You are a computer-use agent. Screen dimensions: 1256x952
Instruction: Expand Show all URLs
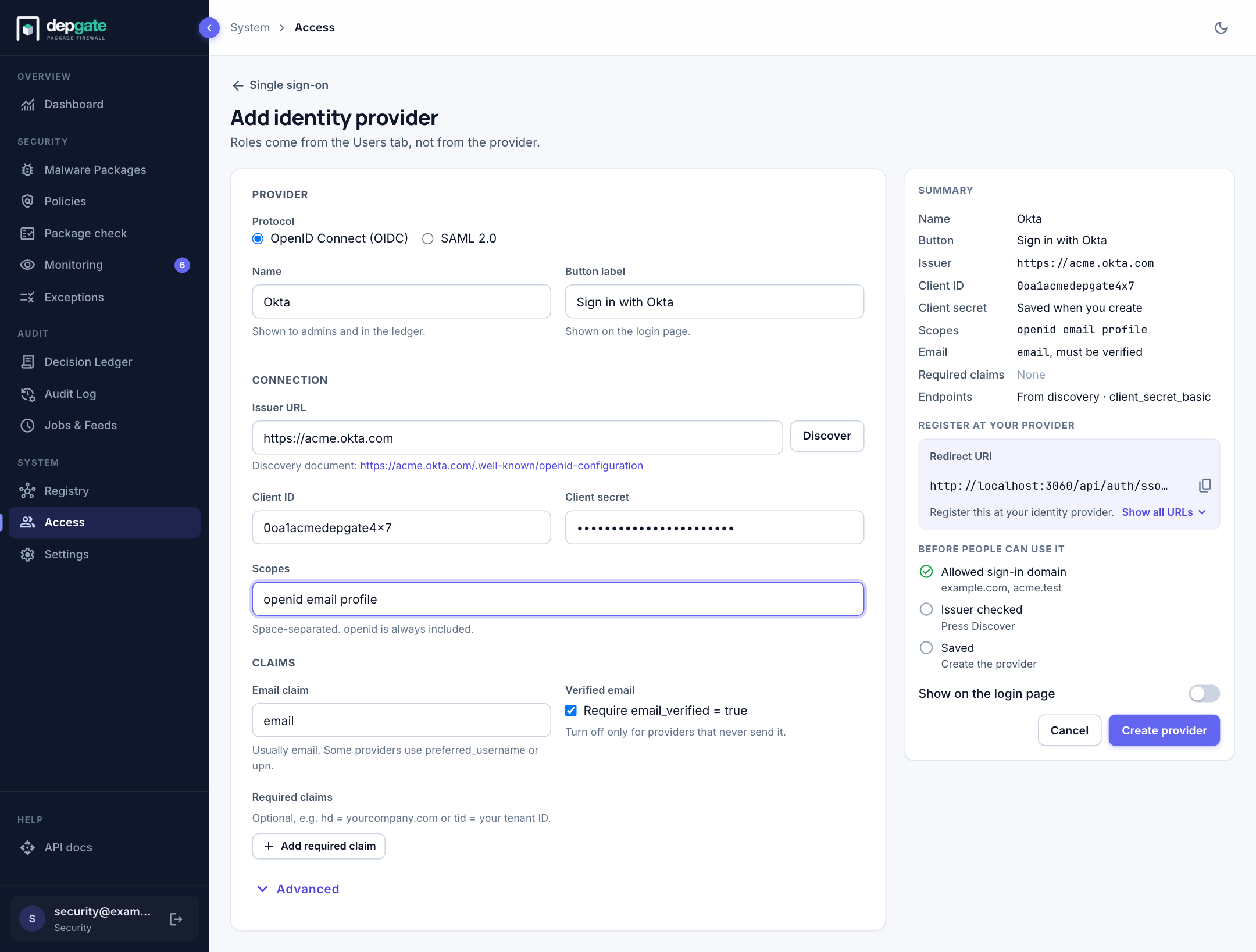coord(1164,512)
